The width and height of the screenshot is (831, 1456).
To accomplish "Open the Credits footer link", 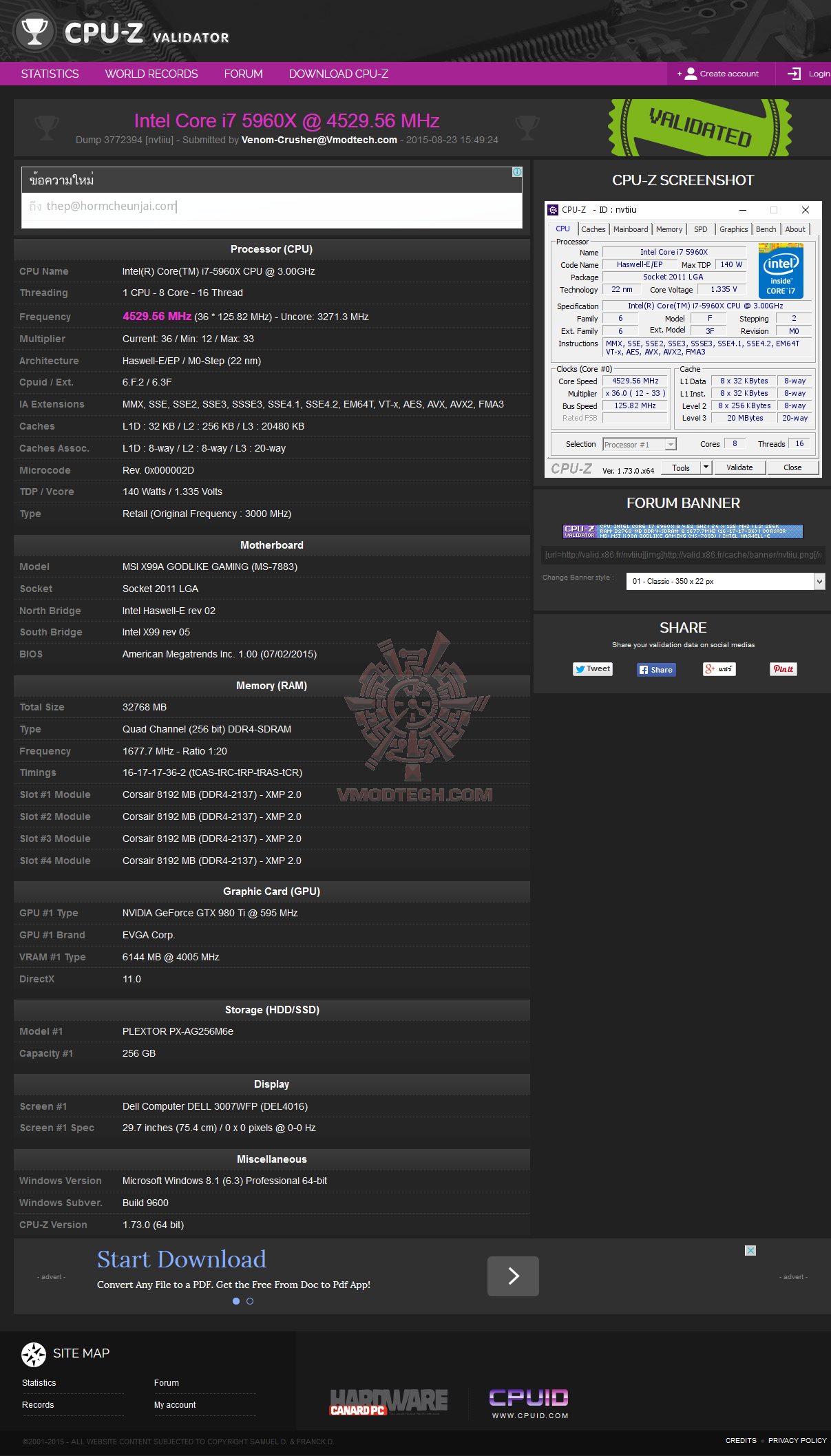I will 741,1440.
